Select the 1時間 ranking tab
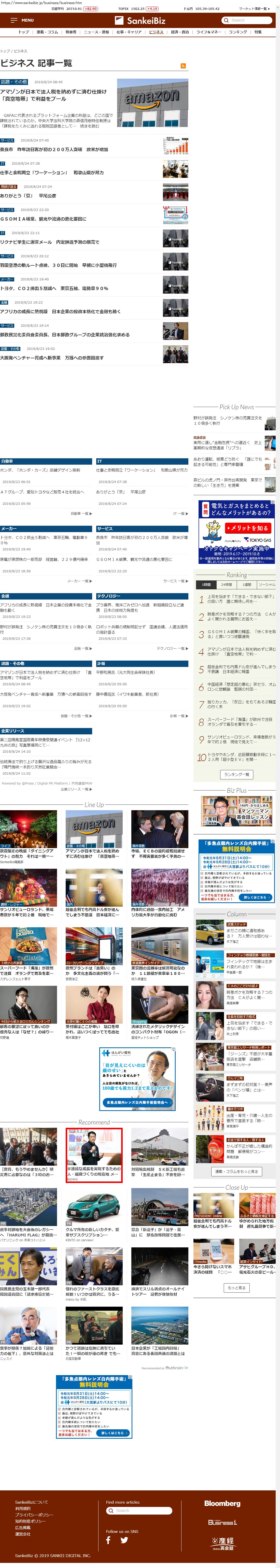Image resolution: width=280 pixels, height=1568 pixels. coord(206,584)
